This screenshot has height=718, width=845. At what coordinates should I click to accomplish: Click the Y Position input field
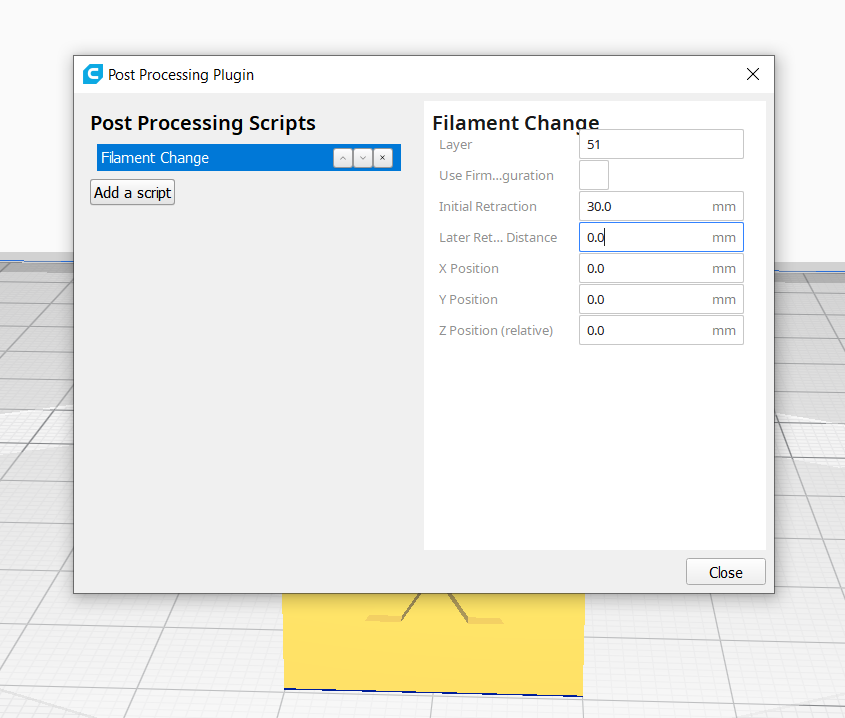click(x=661, y=299)
